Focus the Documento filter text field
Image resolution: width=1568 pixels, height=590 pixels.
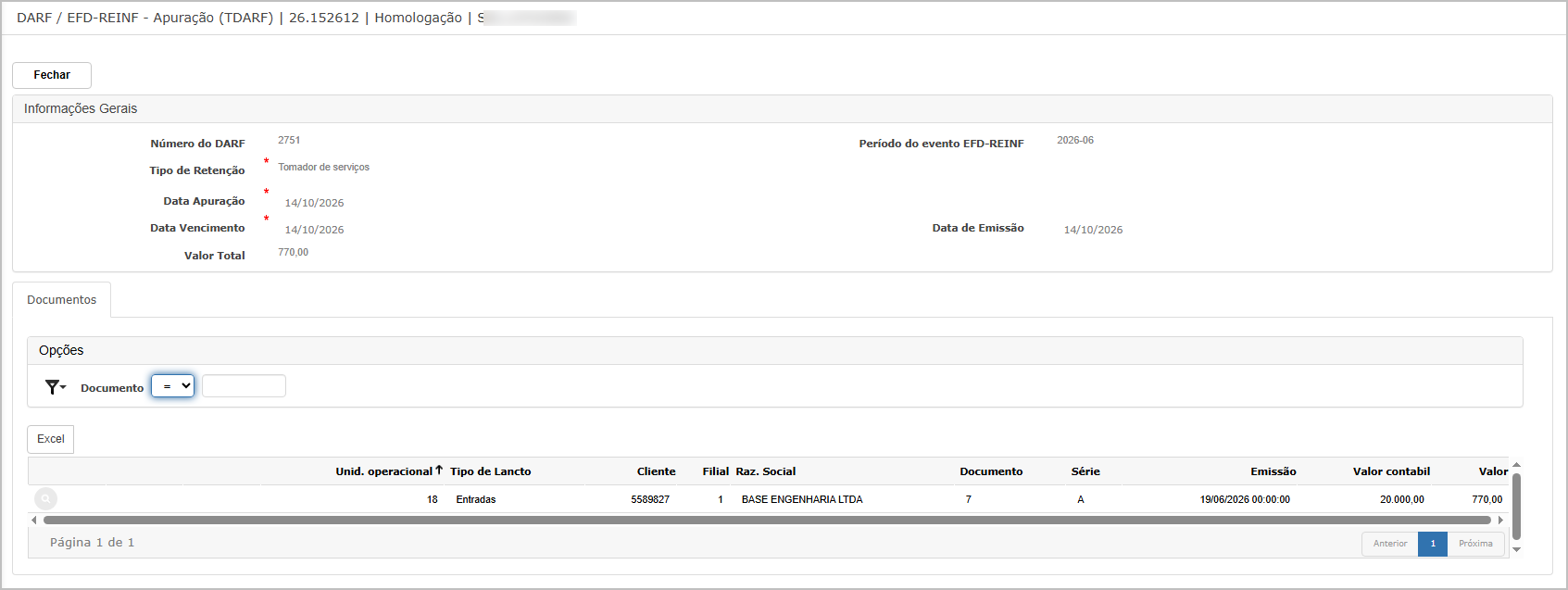[245, 386]
